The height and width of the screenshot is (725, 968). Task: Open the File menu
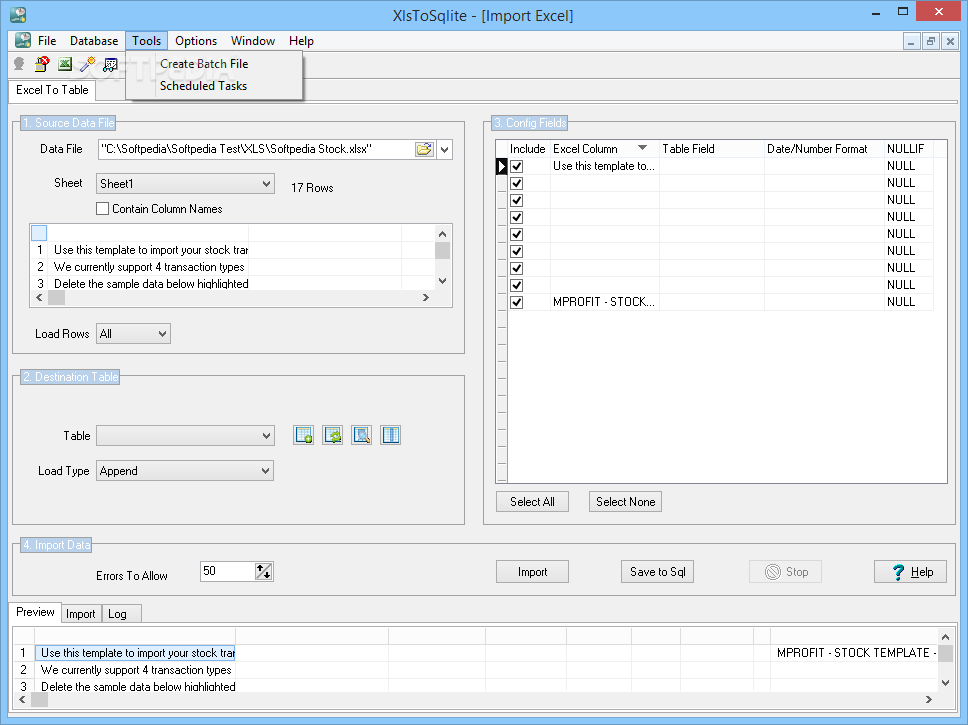click(47, 41)
